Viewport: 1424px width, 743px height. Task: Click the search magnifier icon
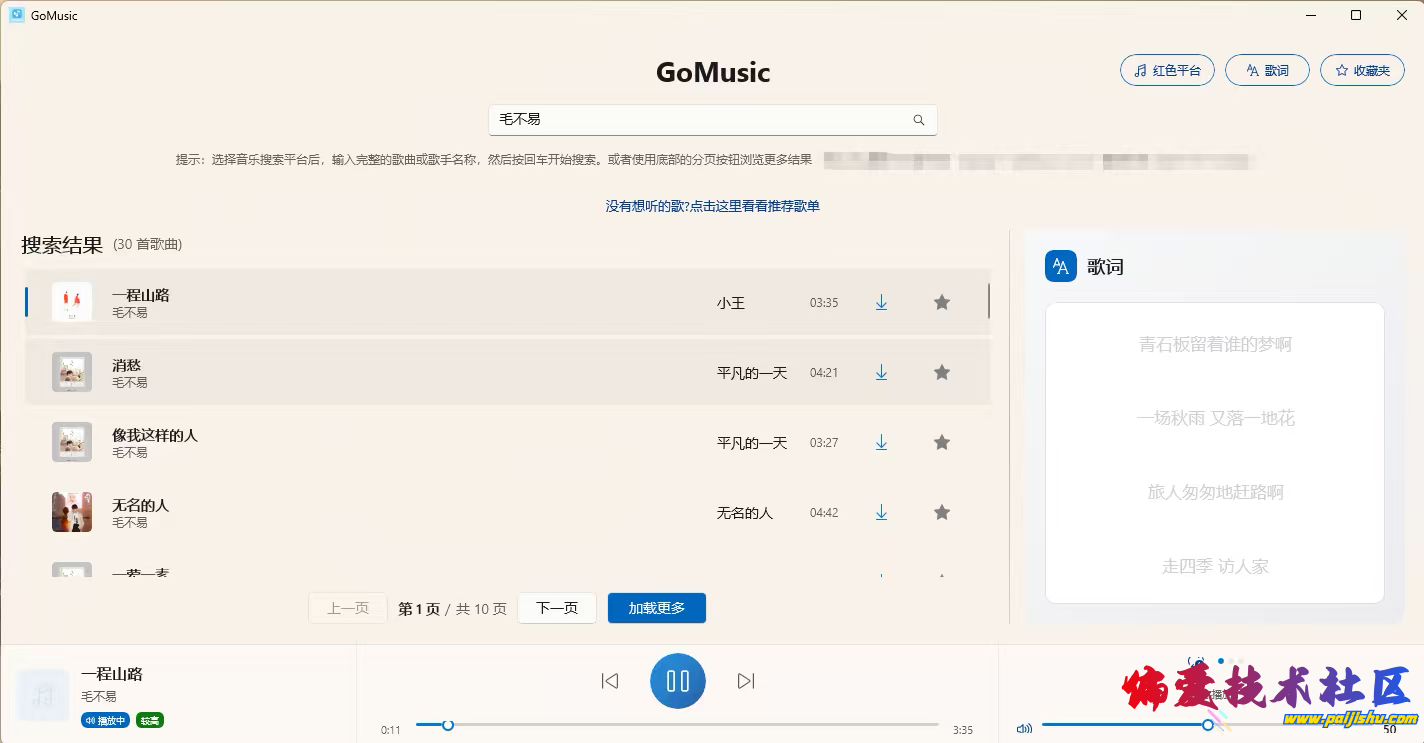point(918,120)
